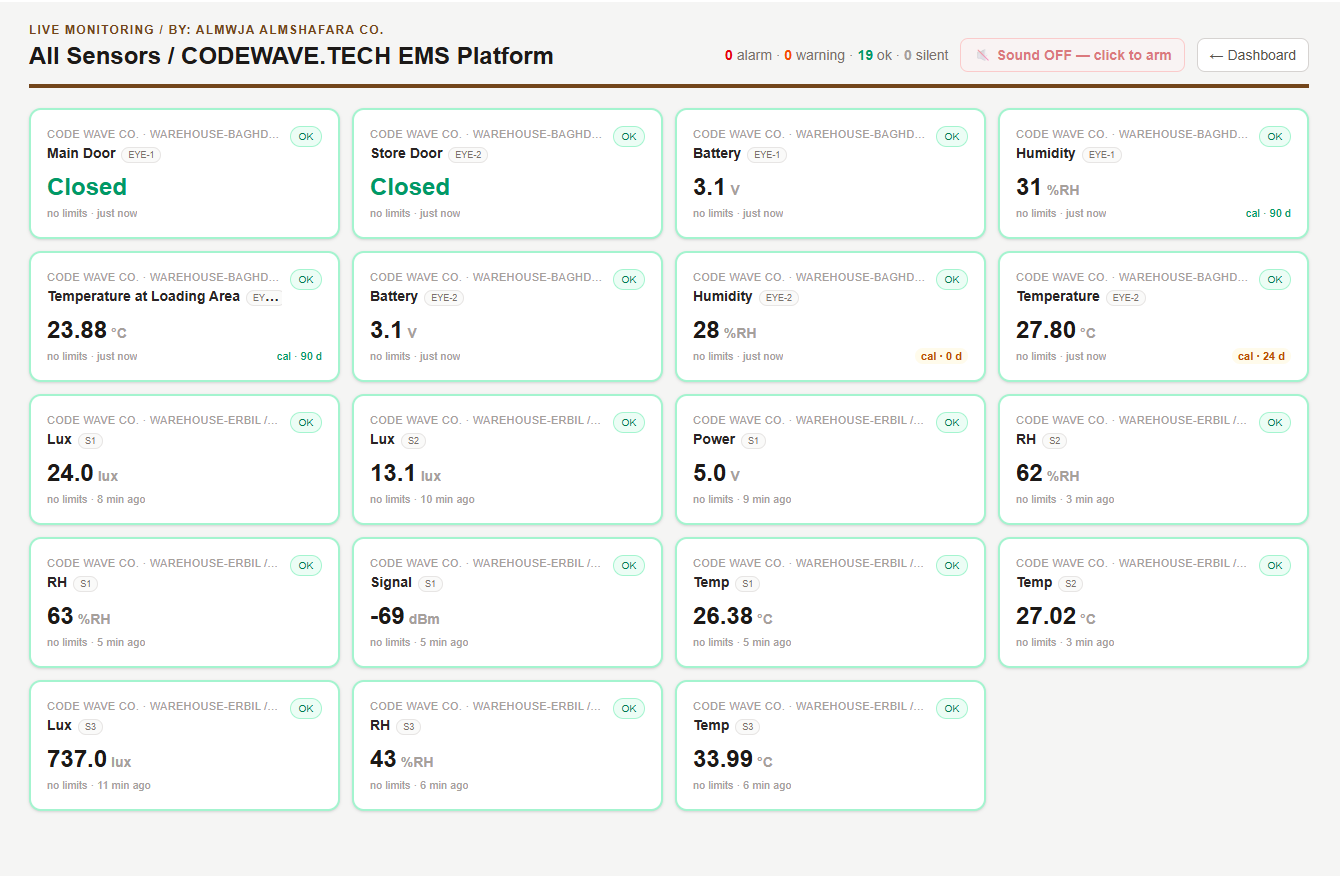Click the 26.38 °C reading
Image resolution: width=1340 pixels, height=876 pixels.
[x=733, y=617]
